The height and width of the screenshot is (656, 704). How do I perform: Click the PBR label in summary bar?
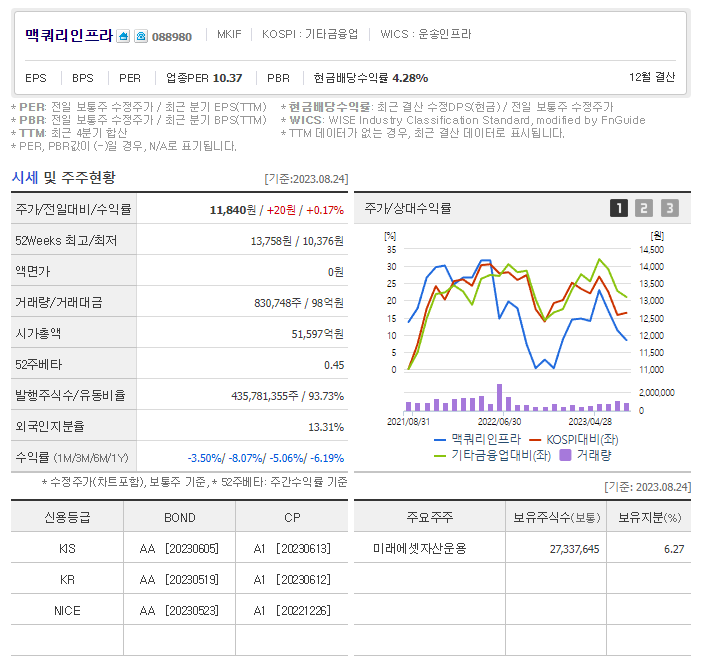pos(278,78)
